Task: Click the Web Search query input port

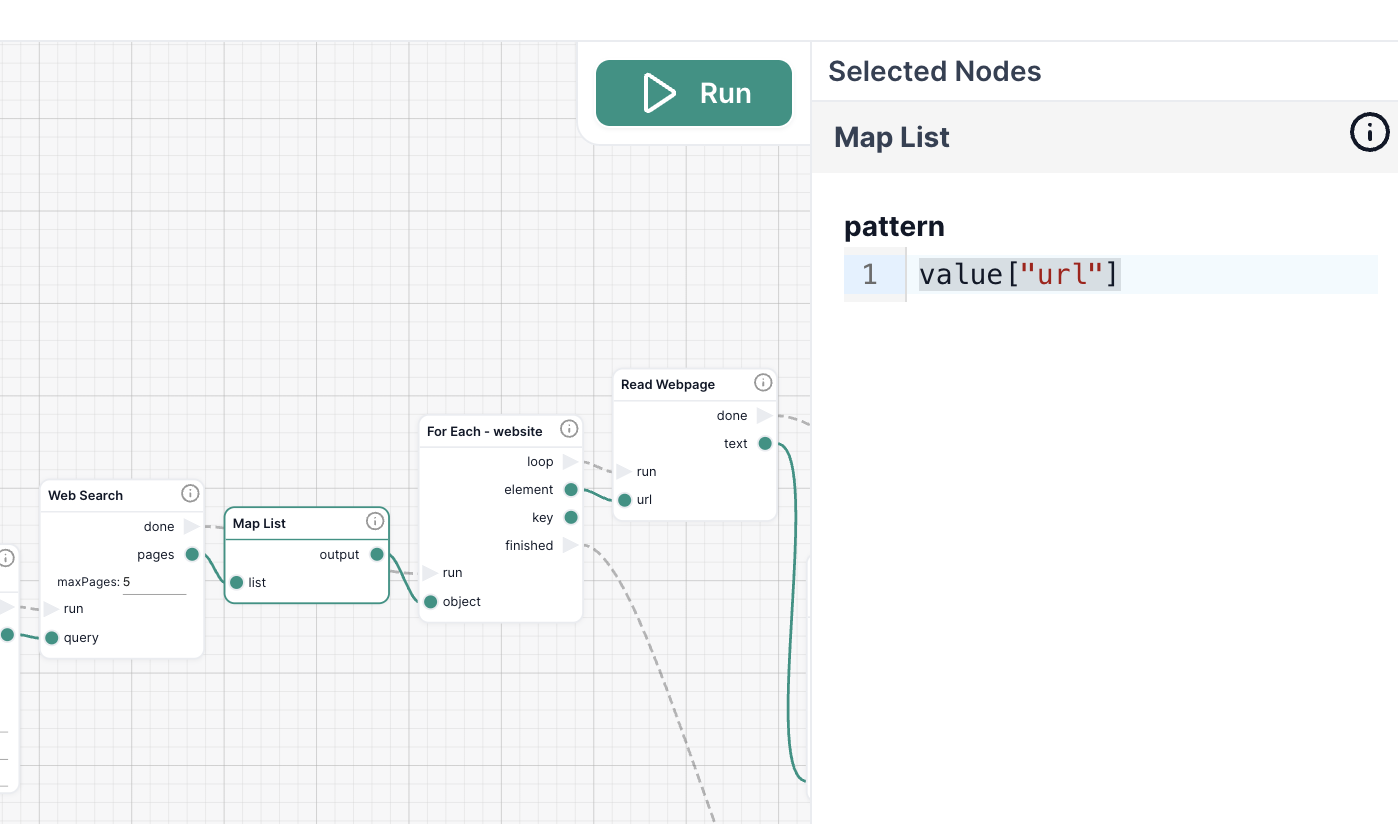Action: [x=52, y=638]
